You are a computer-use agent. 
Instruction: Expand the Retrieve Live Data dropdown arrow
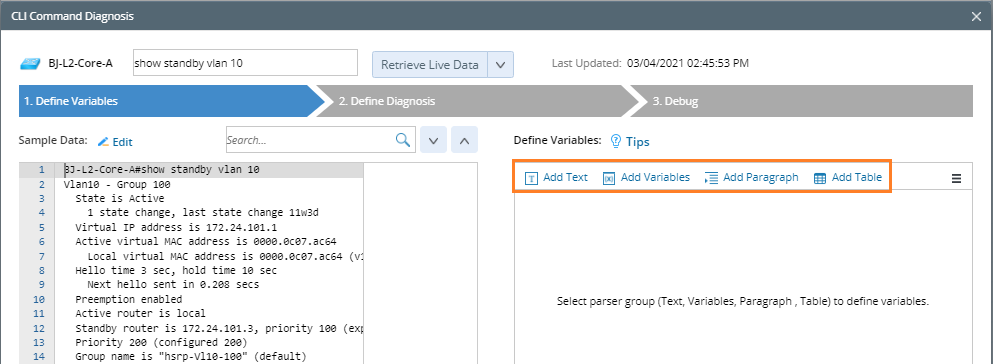[500, 65]
